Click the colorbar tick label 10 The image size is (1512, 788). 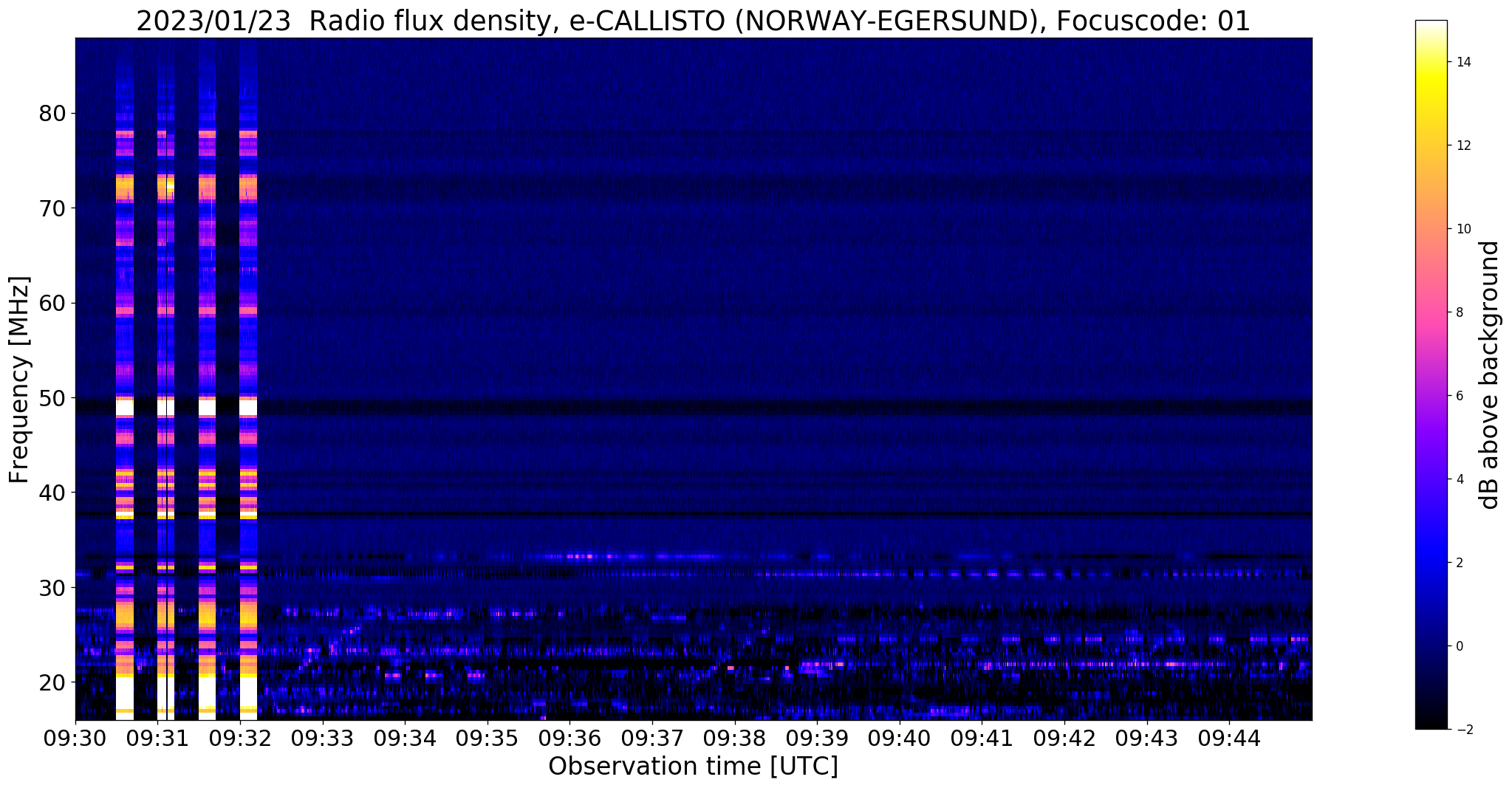1463,229
